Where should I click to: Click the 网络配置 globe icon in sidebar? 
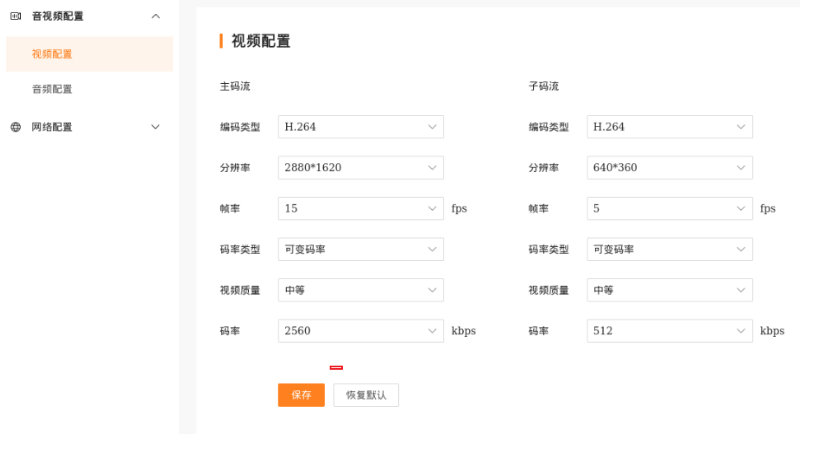15,127
